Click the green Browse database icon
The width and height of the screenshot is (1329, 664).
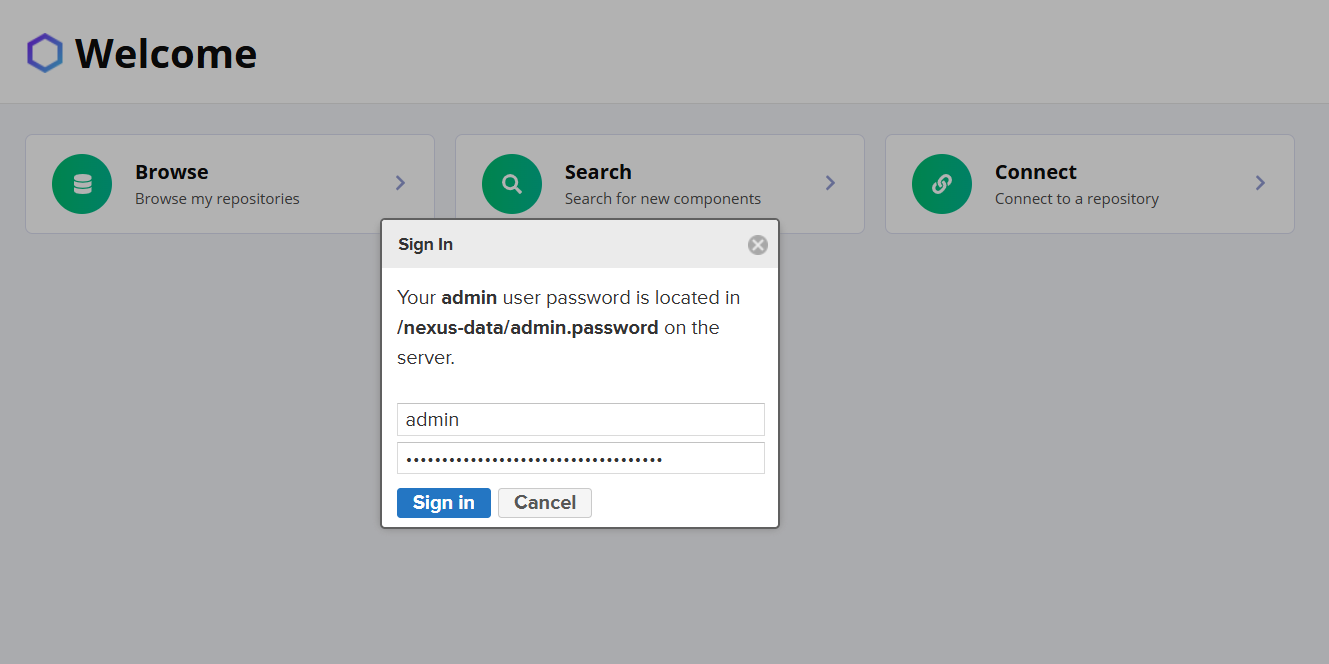click(x=82, y=184)
